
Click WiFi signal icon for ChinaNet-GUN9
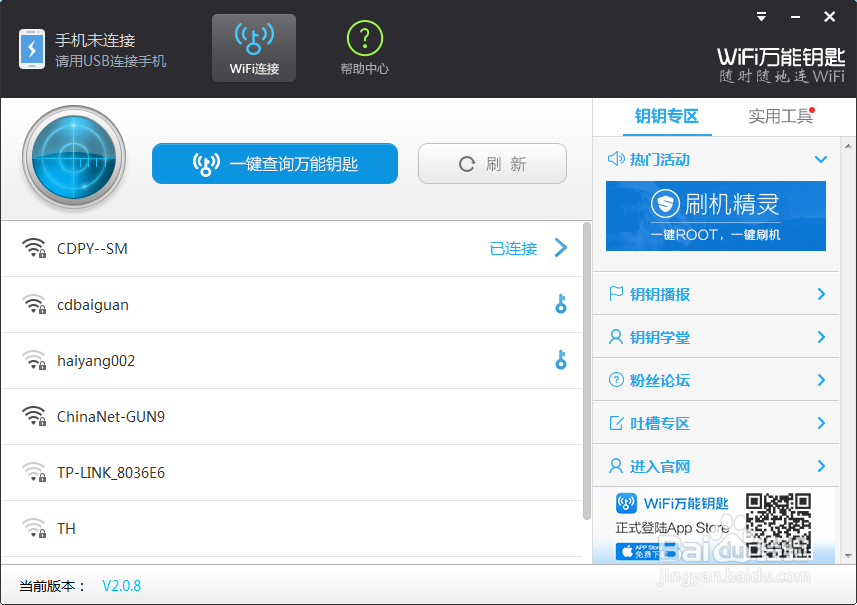[34, 416]
